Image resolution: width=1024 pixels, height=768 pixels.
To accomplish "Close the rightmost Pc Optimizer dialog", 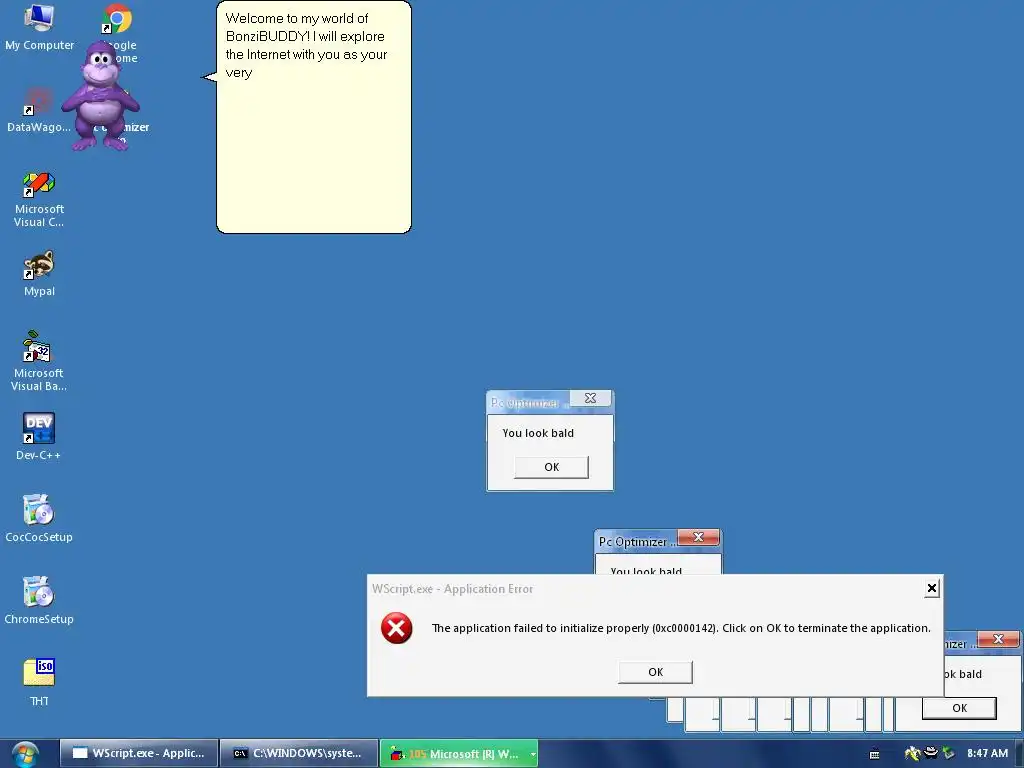I will 998,639.
